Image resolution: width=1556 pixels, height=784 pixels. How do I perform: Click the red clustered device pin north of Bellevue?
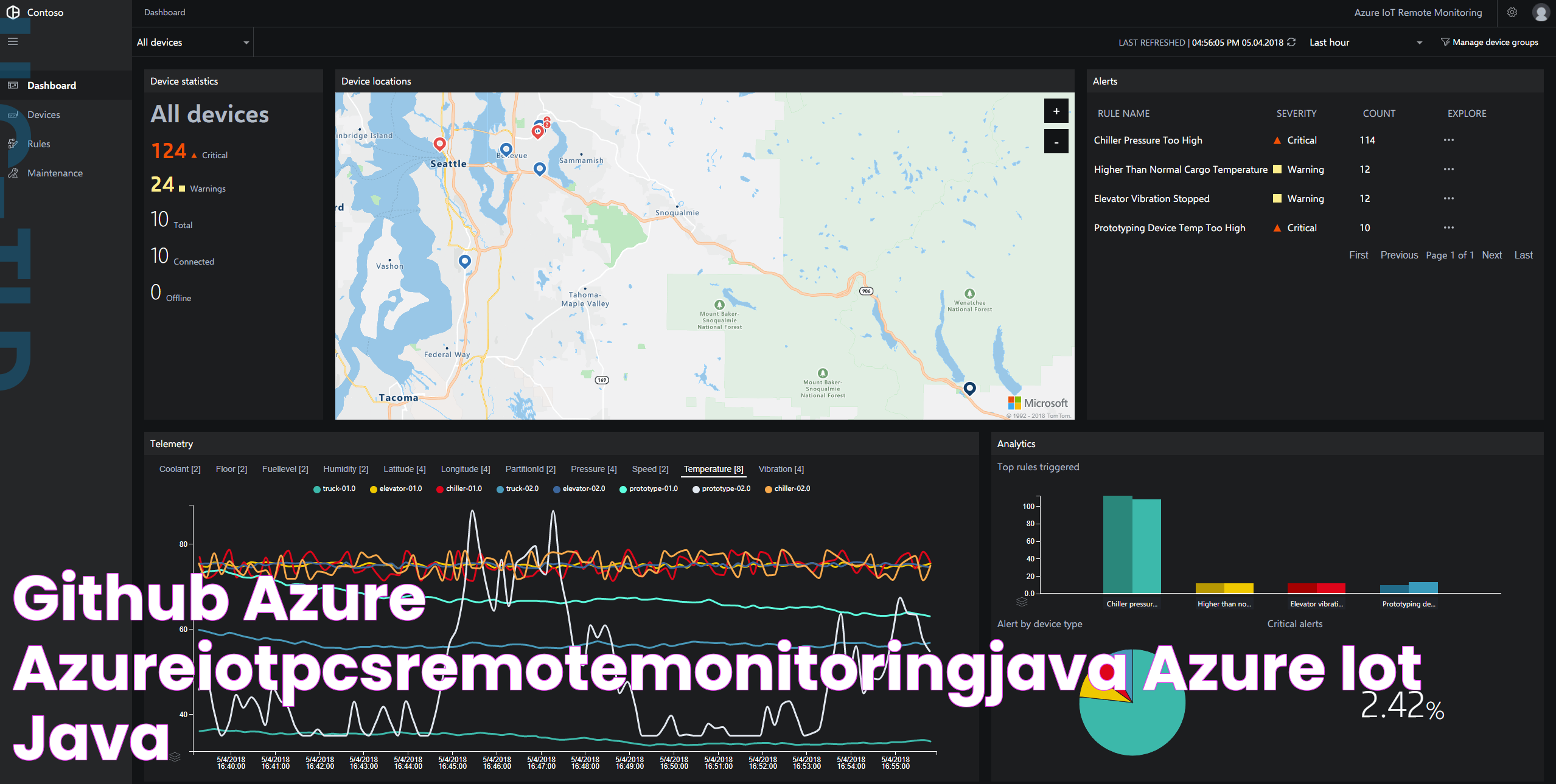coord(538,131)
